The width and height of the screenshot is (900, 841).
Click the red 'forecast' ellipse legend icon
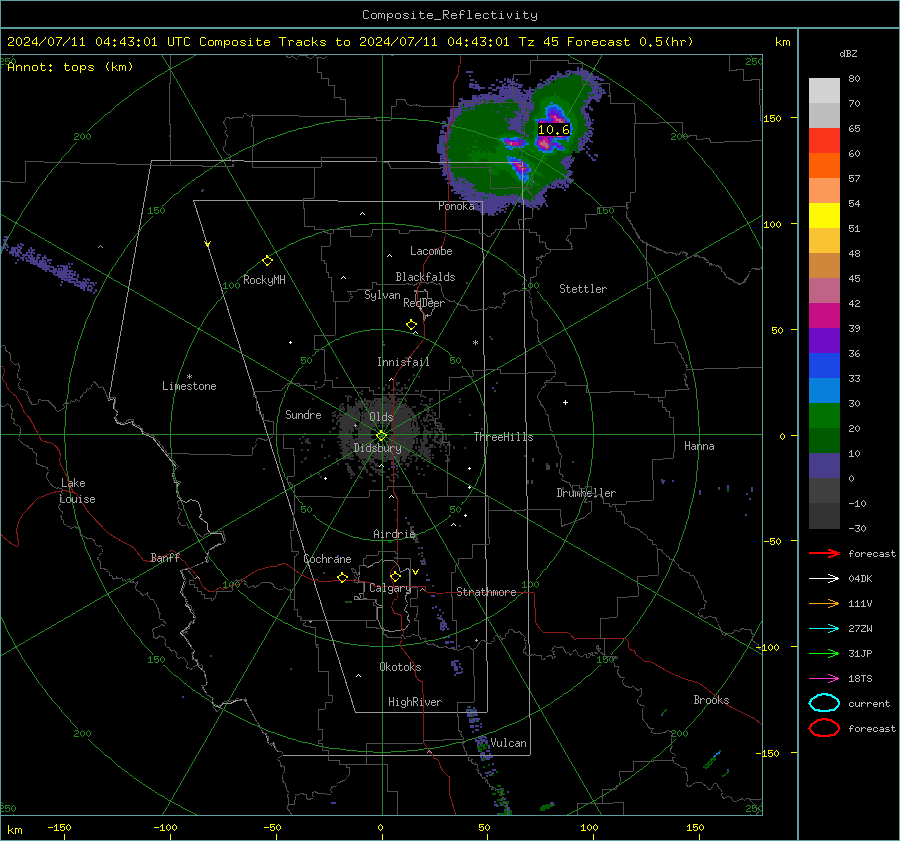point(824,728)
